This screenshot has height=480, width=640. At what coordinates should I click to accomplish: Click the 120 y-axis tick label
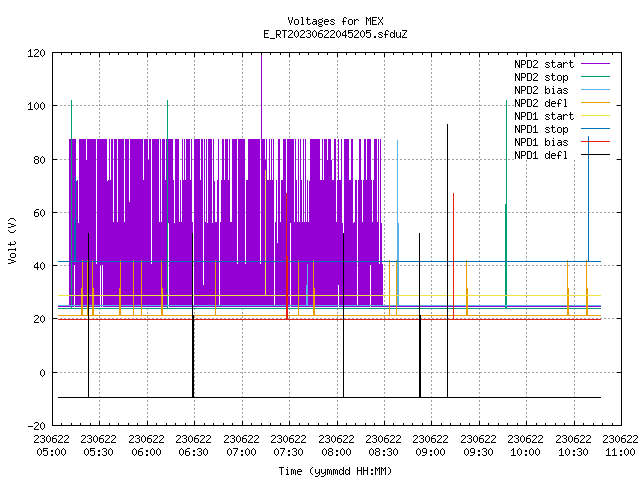pos(36,53)
